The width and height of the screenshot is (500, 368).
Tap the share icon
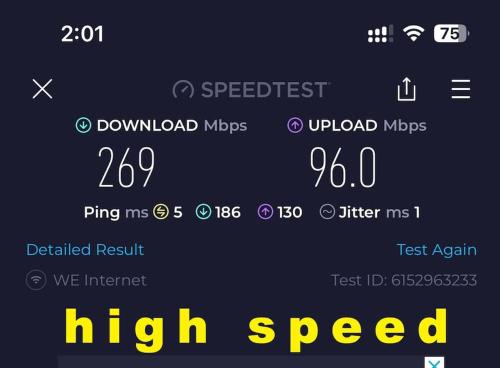coord(406,89)
